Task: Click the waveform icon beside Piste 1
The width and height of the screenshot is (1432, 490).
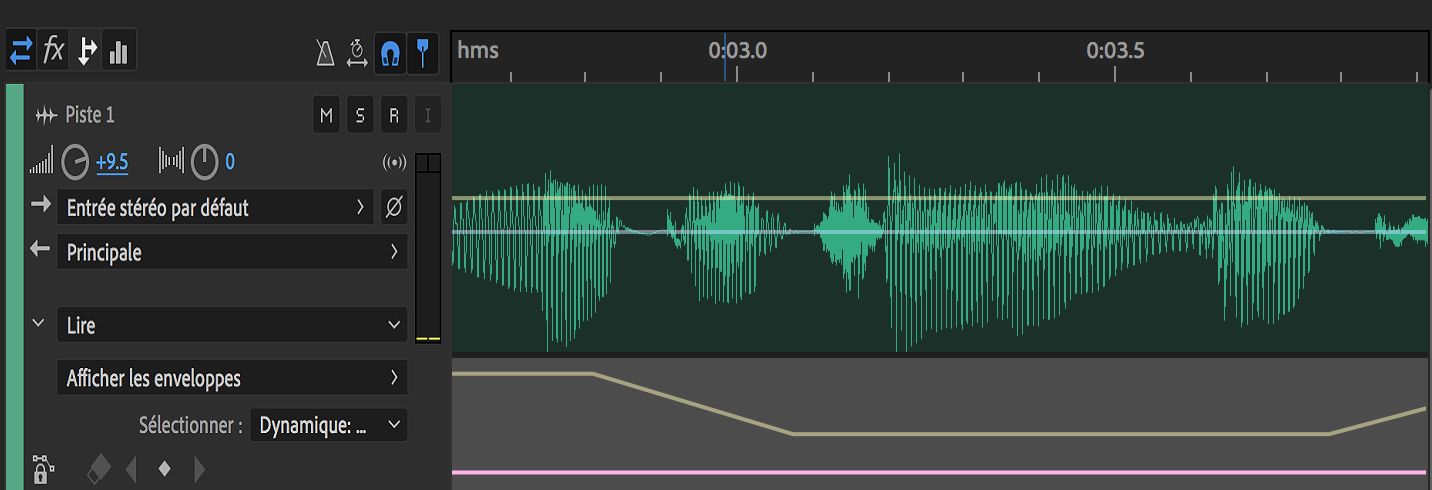Action: click(x=46, y=116)
